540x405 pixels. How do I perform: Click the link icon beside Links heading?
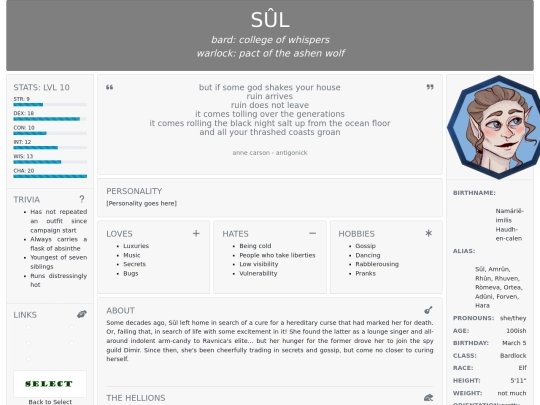tap(82, 314)
